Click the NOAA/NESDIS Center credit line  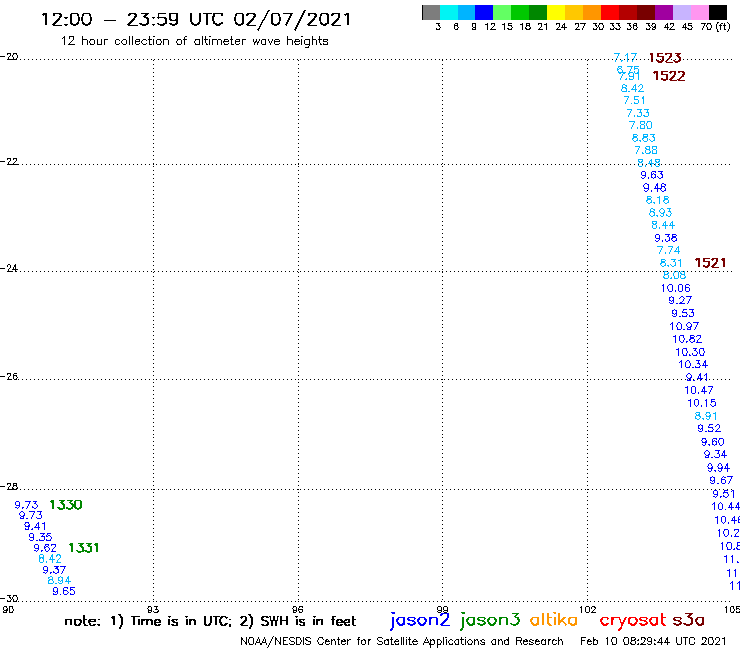[x=402, y=642]
